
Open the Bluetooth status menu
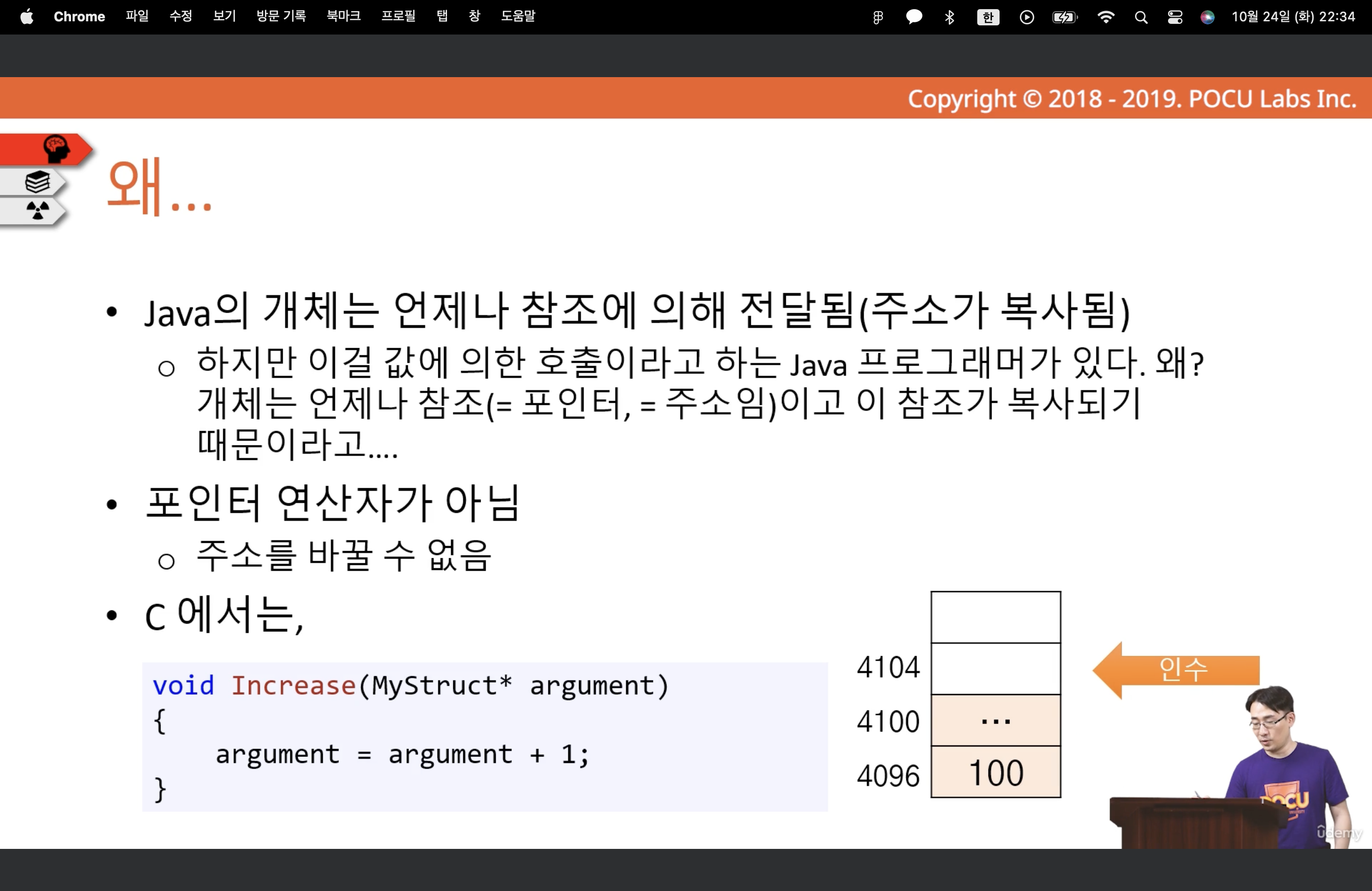[x=949, y=17]
